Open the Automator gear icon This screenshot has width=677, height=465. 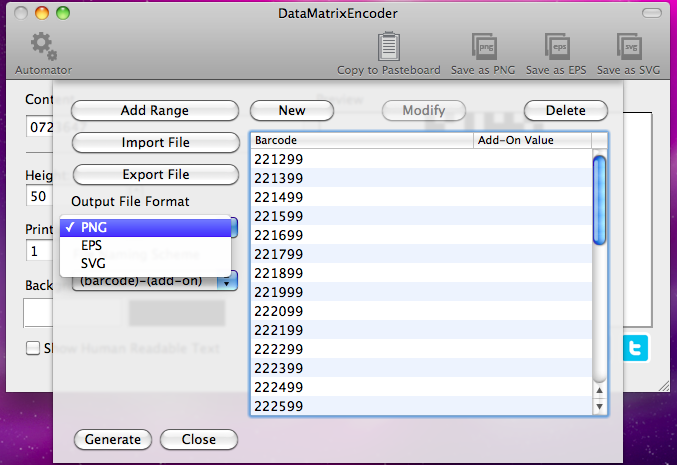pyautogui.click(x=44, y=46)
